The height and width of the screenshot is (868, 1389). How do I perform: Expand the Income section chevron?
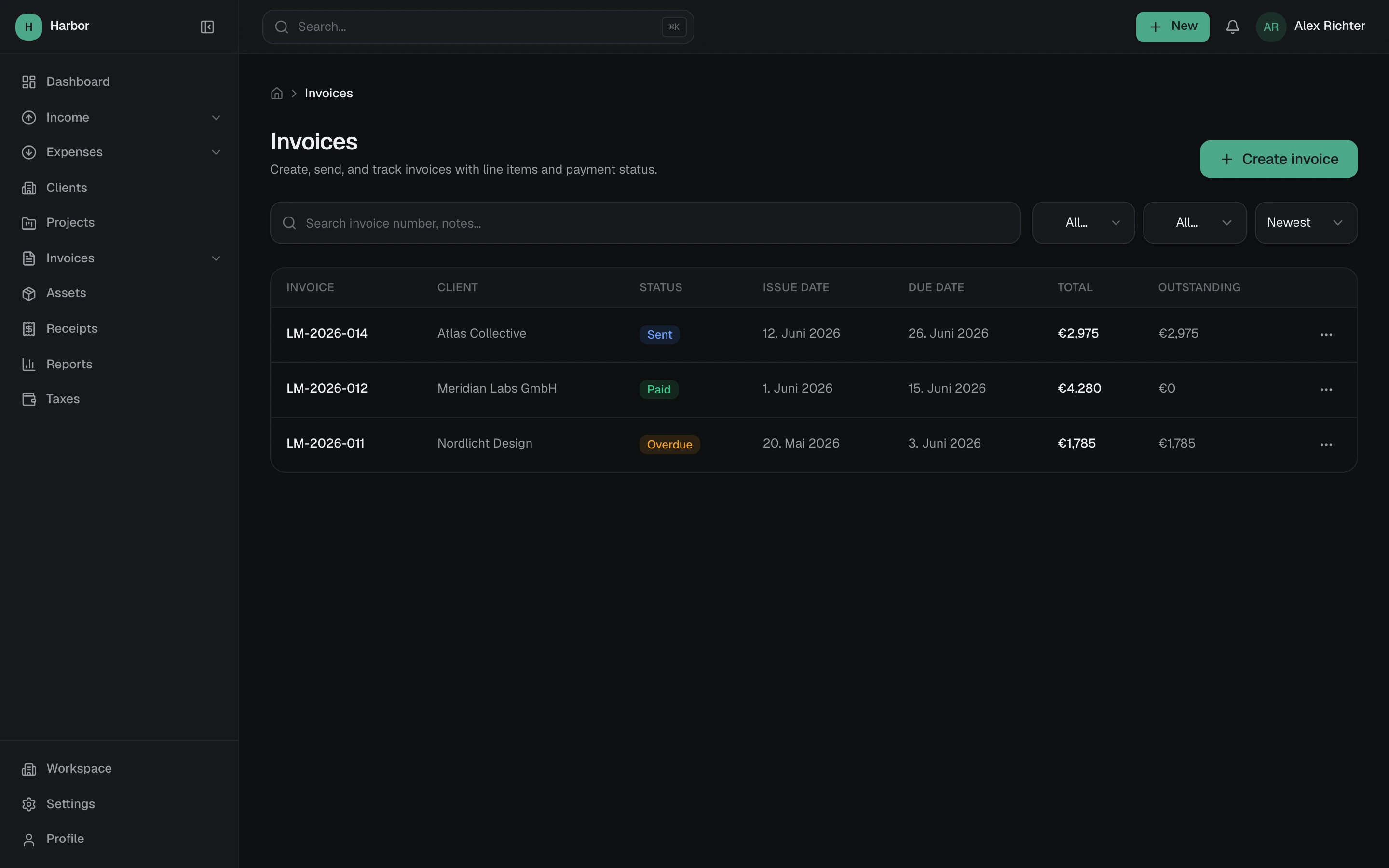tap(216, 118)
